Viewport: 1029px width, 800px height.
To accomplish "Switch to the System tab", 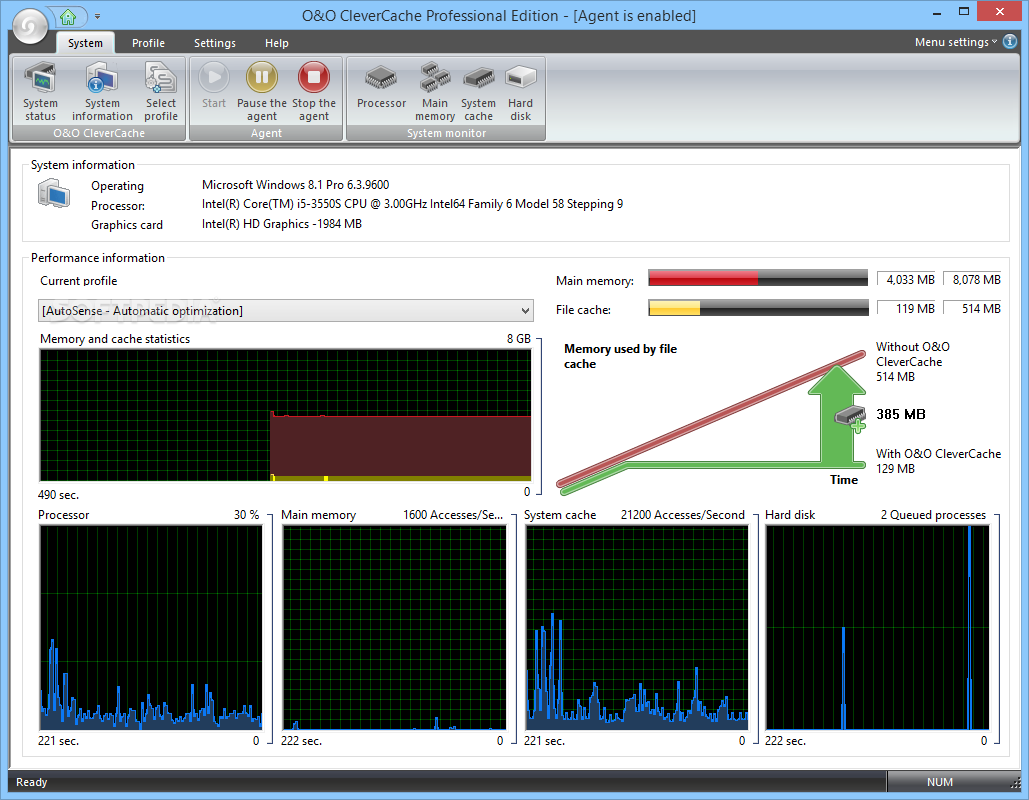I will pos(85,43).
